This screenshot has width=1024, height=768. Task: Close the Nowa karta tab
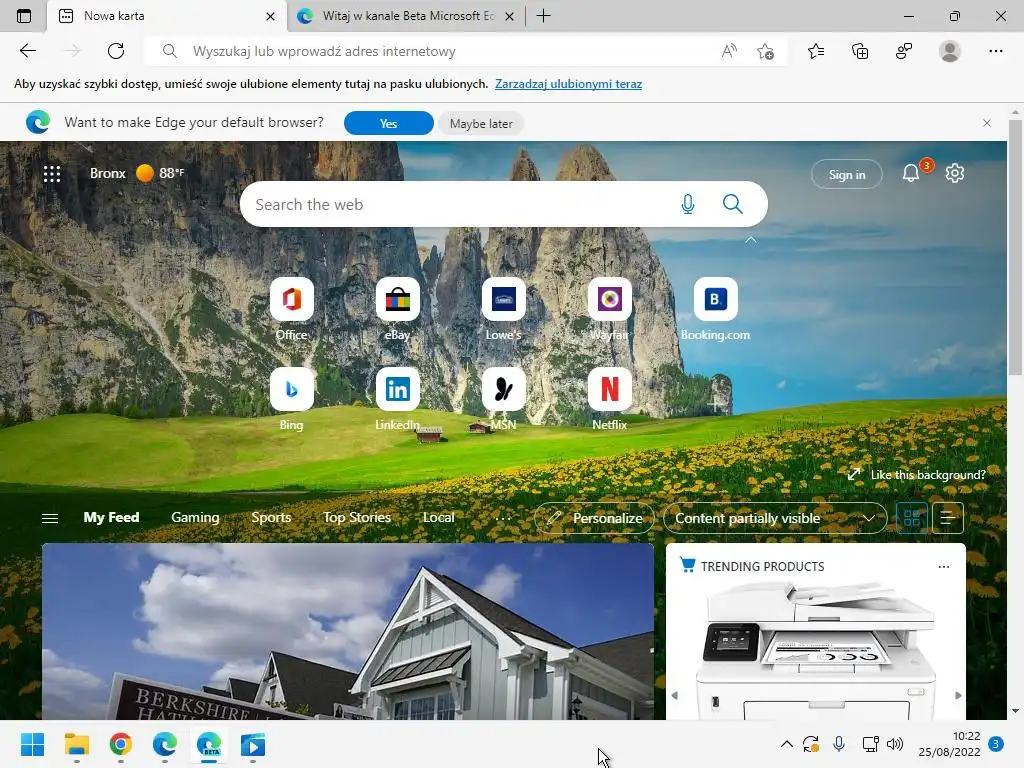(270, 16)
